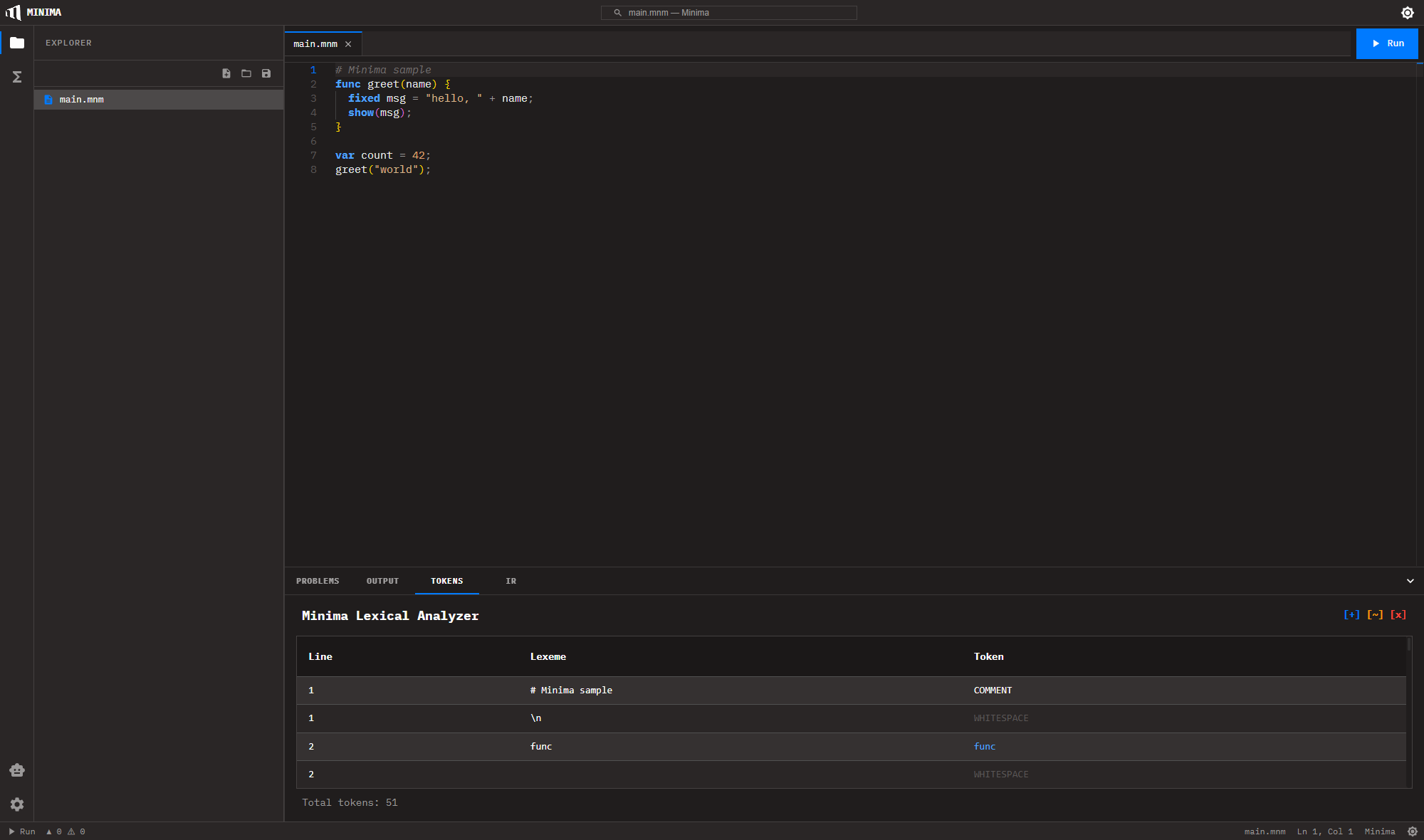Click the 'fixed' keyword on line 3

(x=364, y=98)
